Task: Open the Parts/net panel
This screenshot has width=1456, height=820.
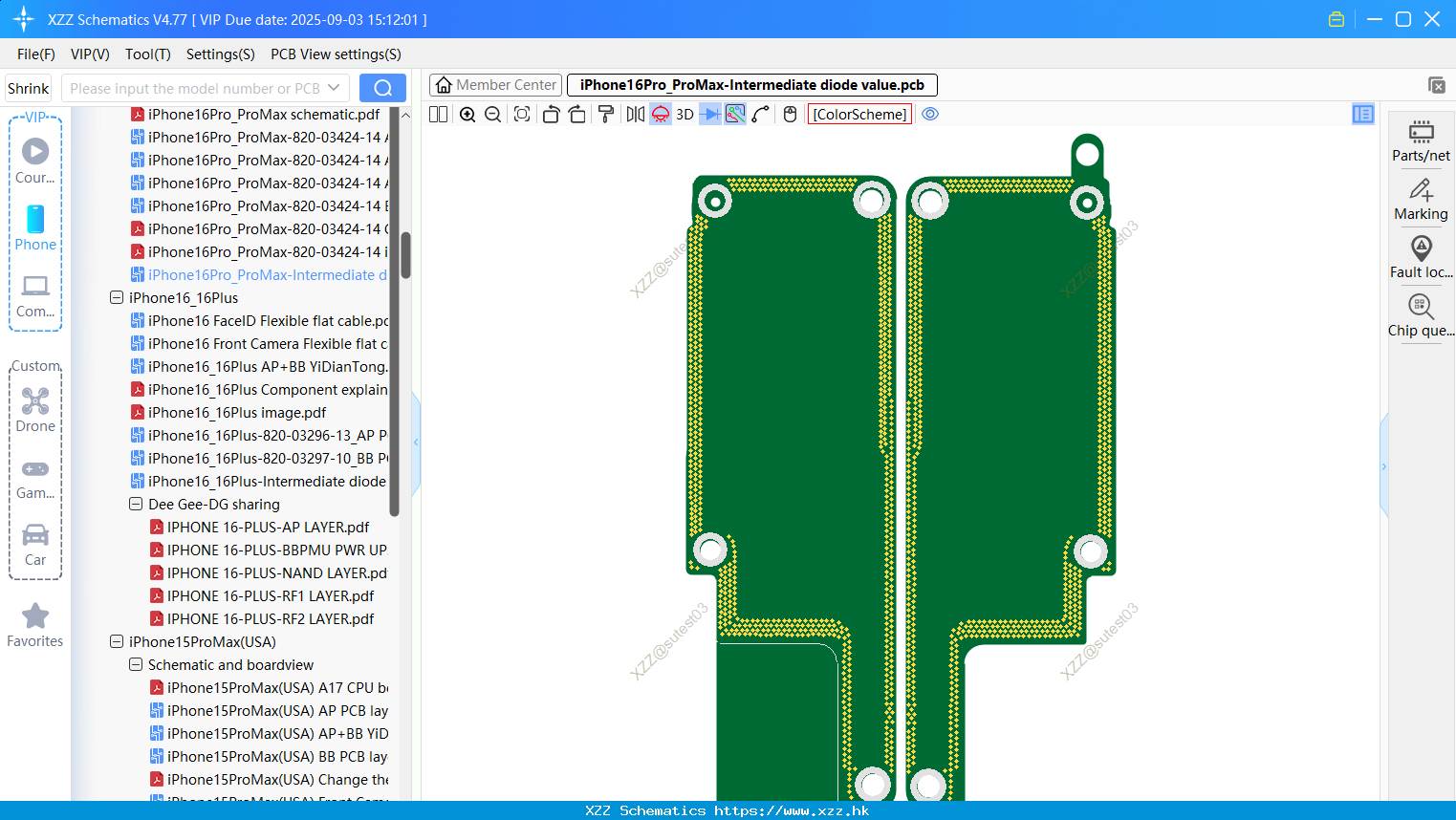Action: 1421,140
